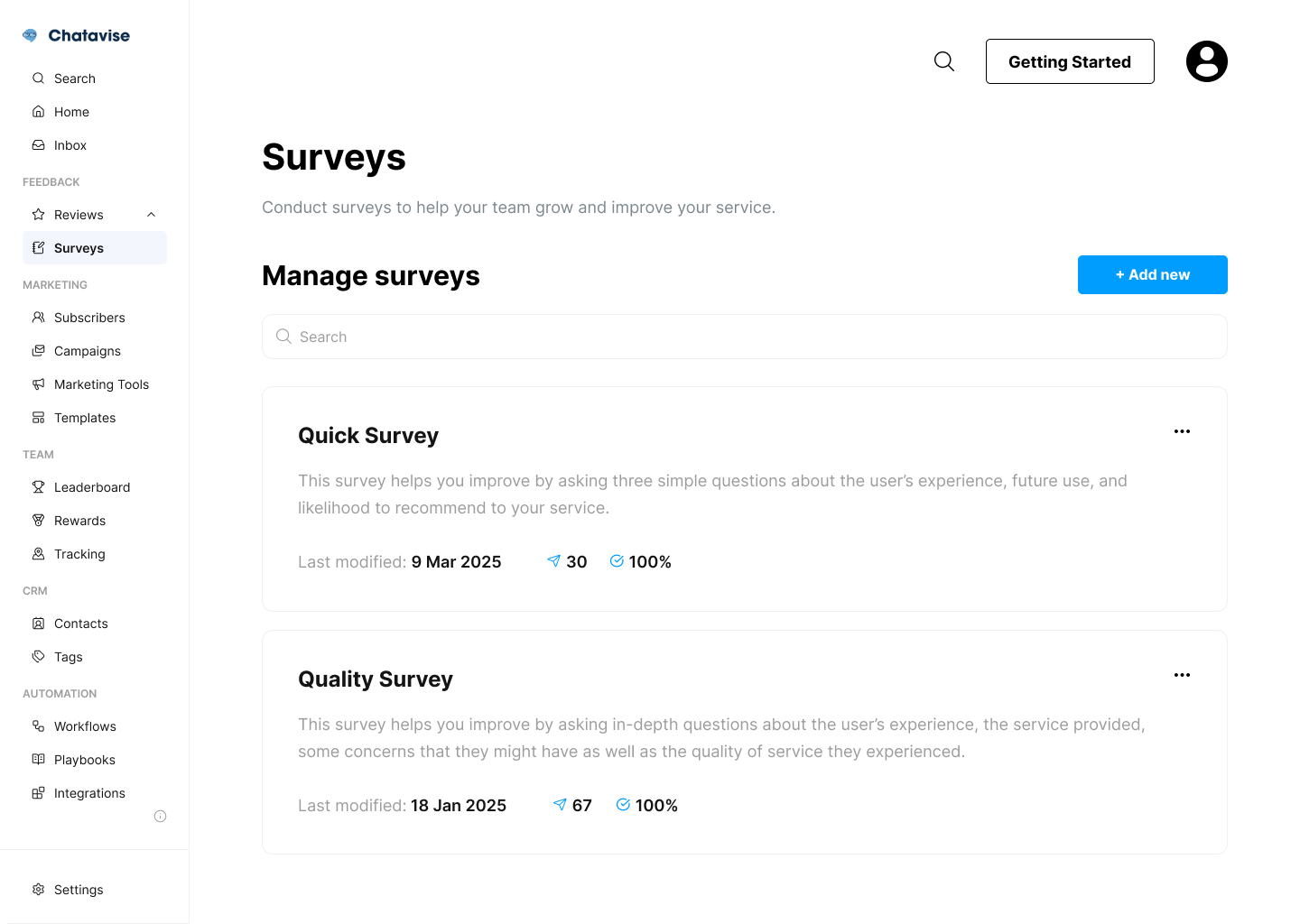Click the Manage surveys search field

tap(744, 337)
